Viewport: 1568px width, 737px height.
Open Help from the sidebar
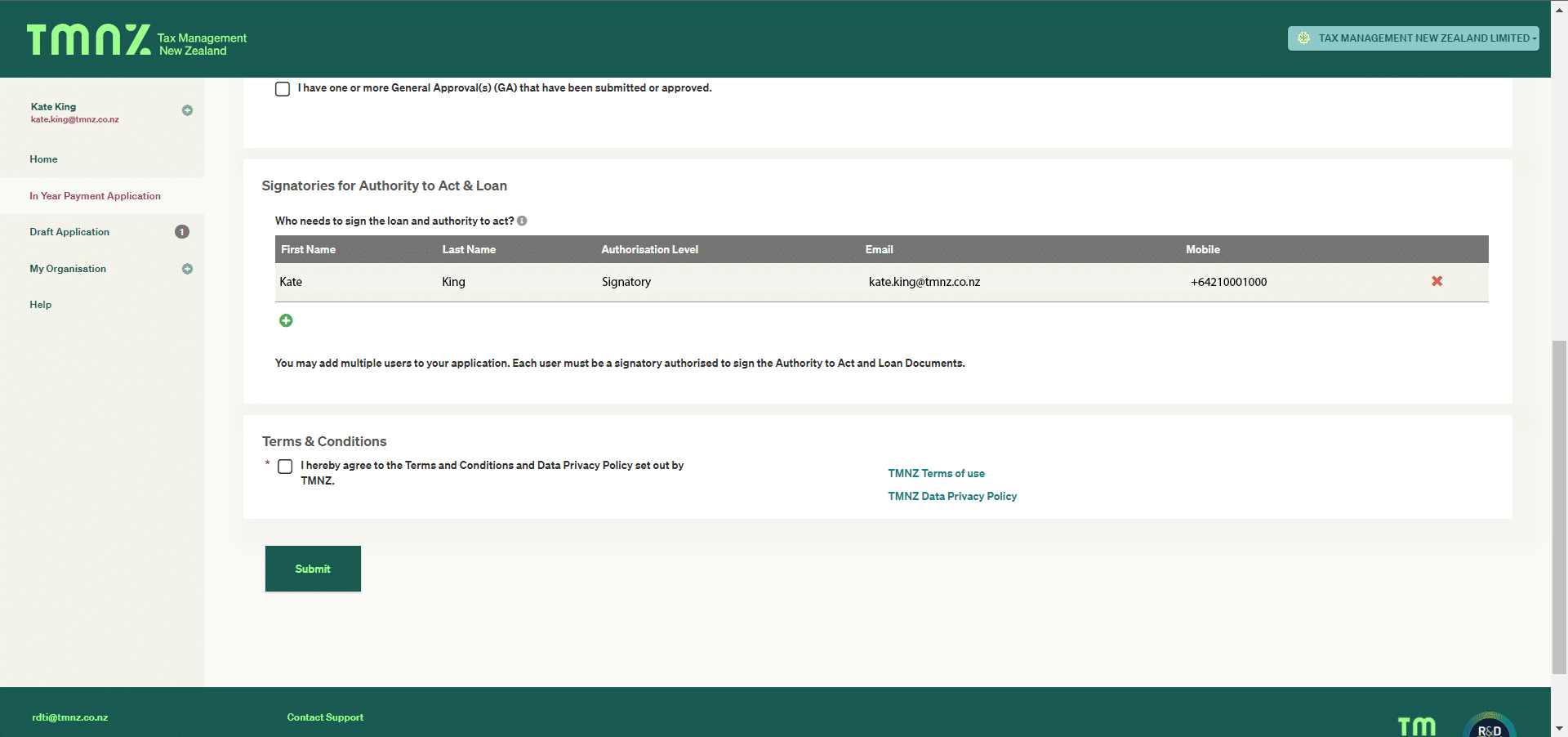click(x=40, y=305)
